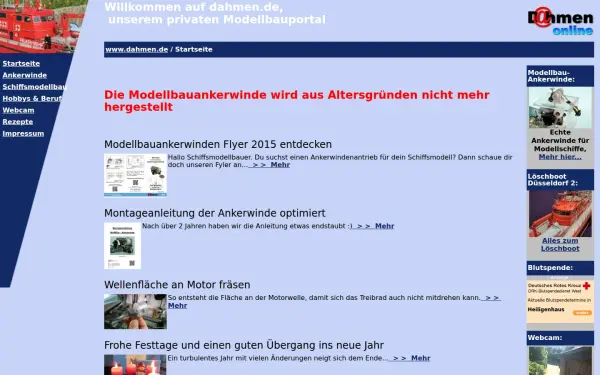Click the red Modellbauankerwinde announcement headline
This screenshot has width=600, height=375.
297,101
